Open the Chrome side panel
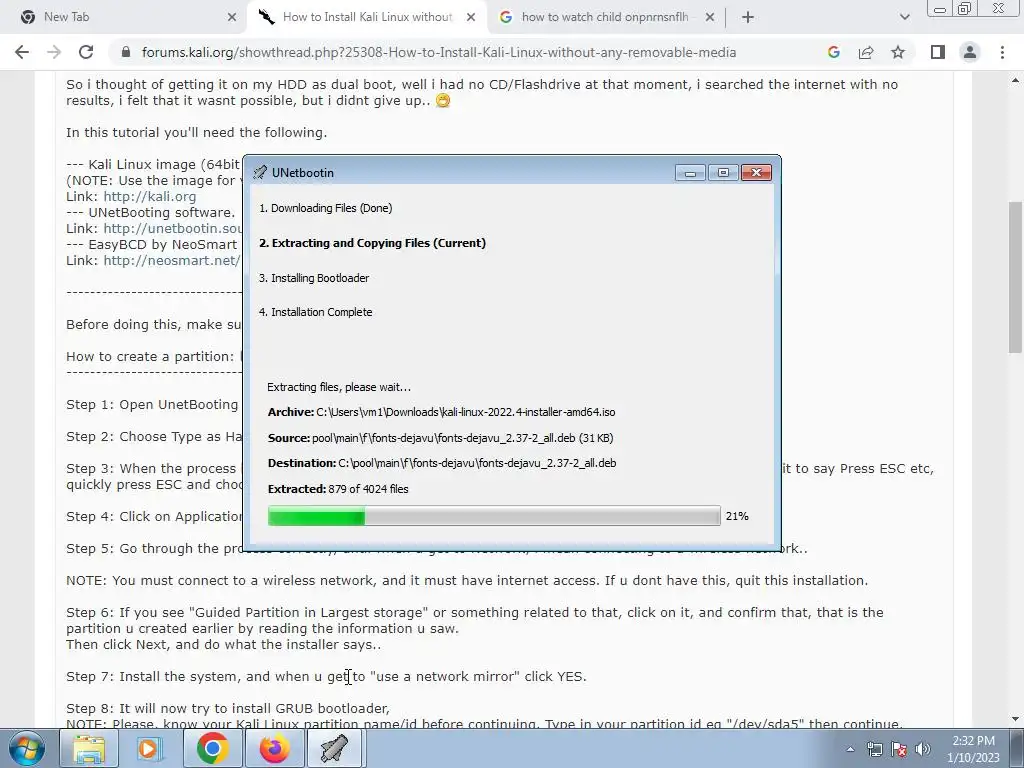 [938, 52]
